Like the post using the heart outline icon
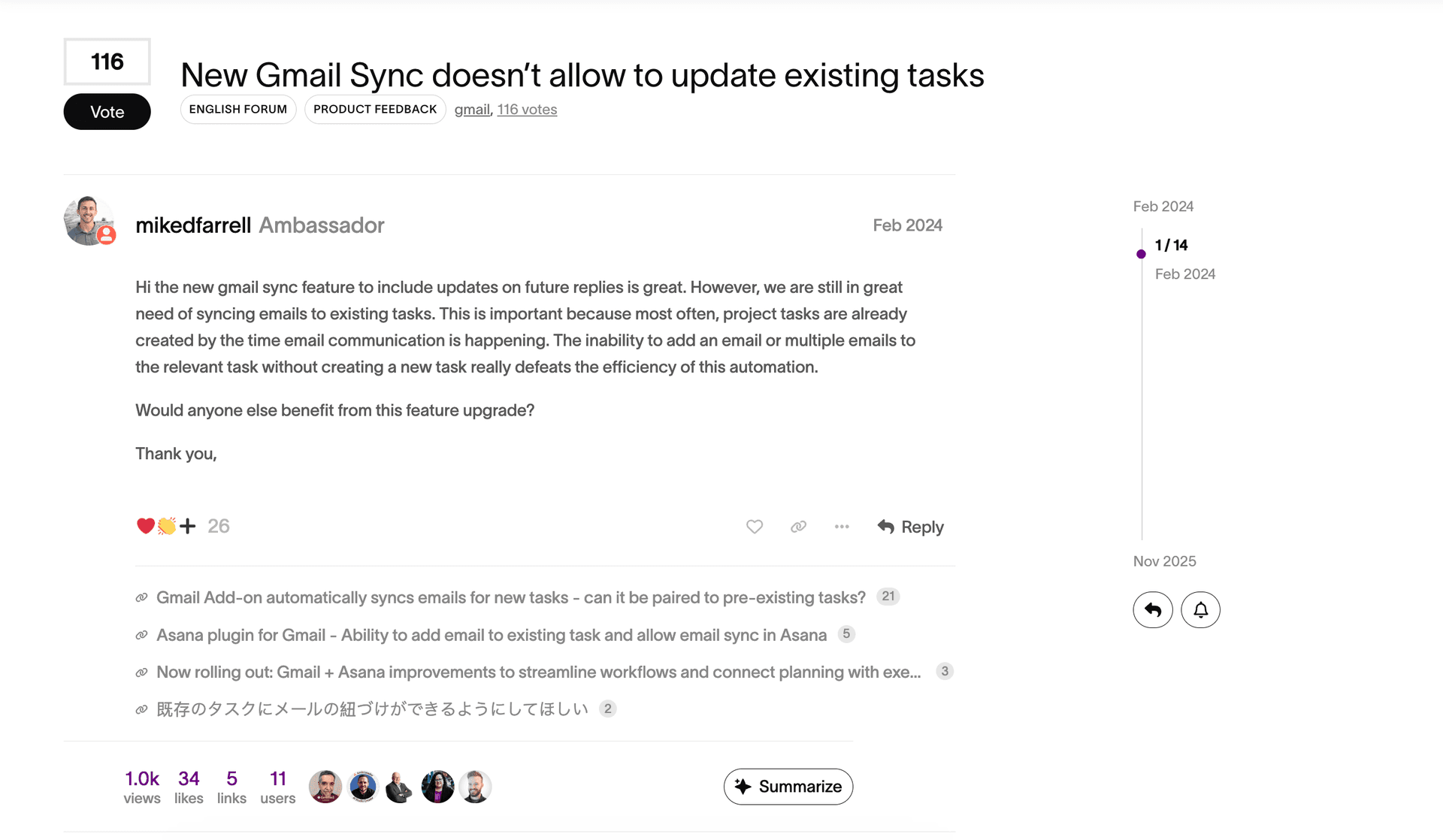This screenshot has height=840, width=1443. 754,527
